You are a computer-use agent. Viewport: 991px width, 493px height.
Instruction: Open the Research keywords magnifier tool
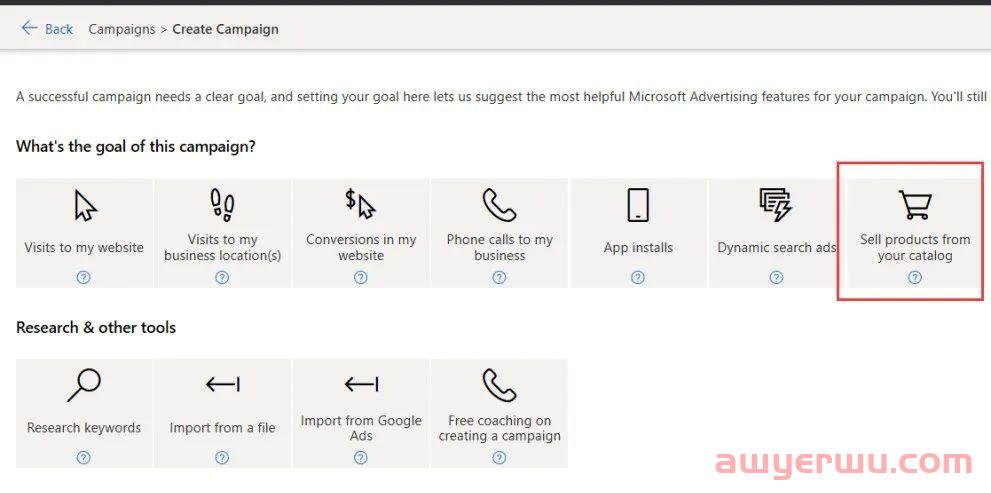point(84,385)
